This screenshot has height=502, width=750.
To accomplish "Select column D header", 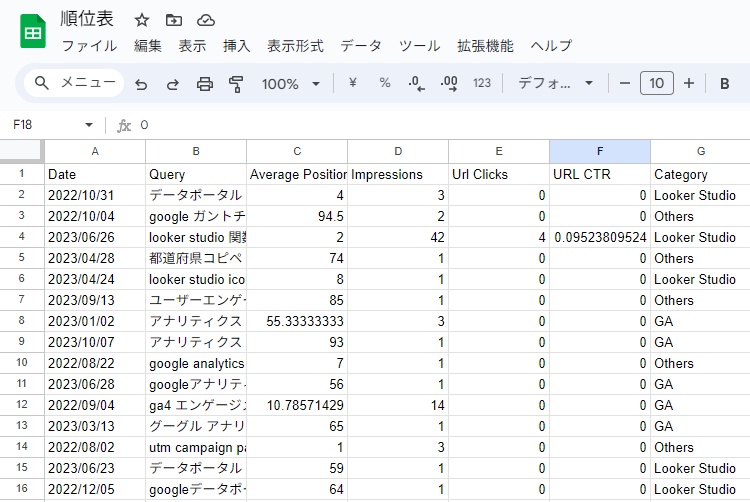I will (x=398, y=152).
